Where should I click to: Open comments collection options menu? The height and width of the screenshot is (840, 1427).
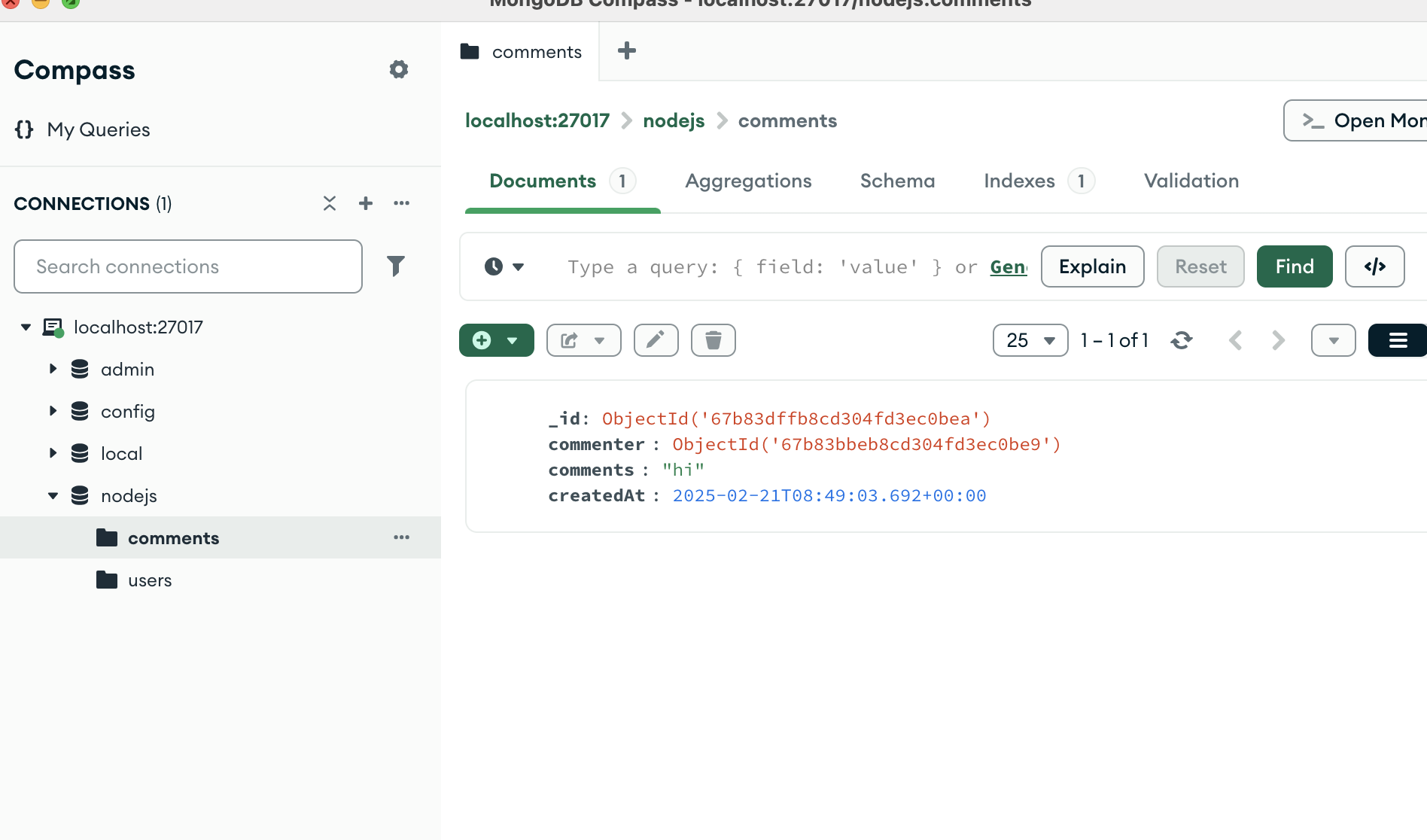point(402,537)
